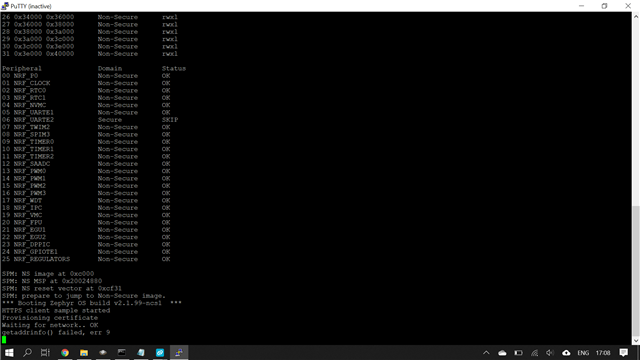Open the blue link app on taskbar
The image size is (640, 360).
(160, 353)
